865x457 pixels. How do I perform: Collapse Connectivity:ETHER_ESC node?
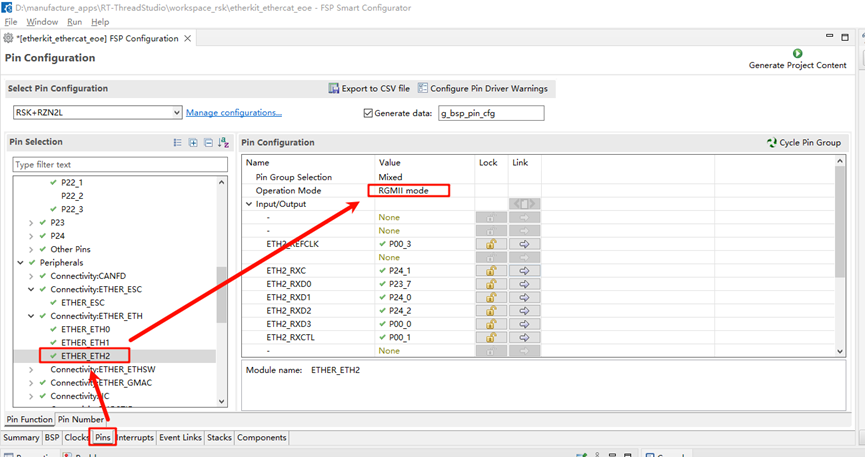coord(31,289)
